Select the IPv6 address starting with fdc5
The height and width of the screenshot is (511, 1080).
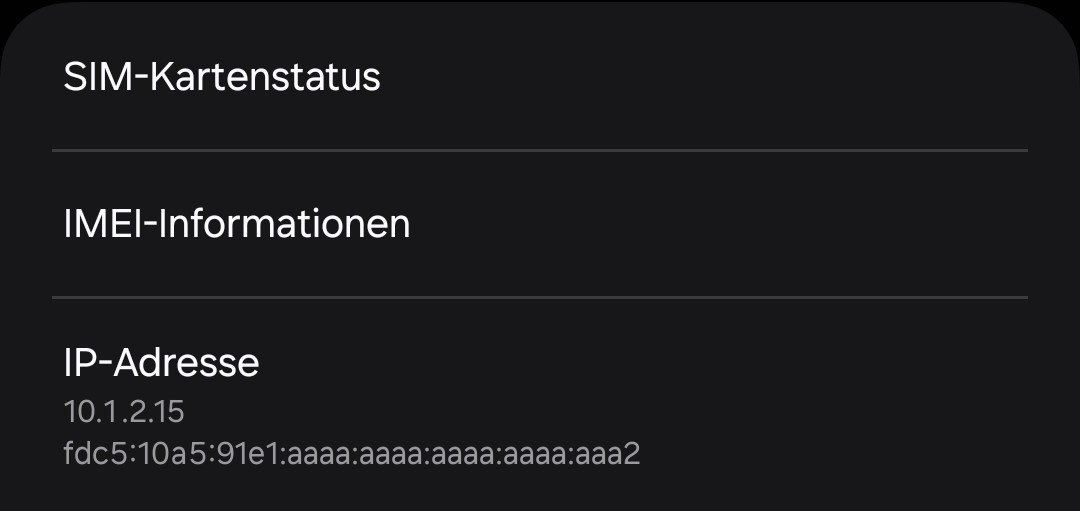[351, 454]
